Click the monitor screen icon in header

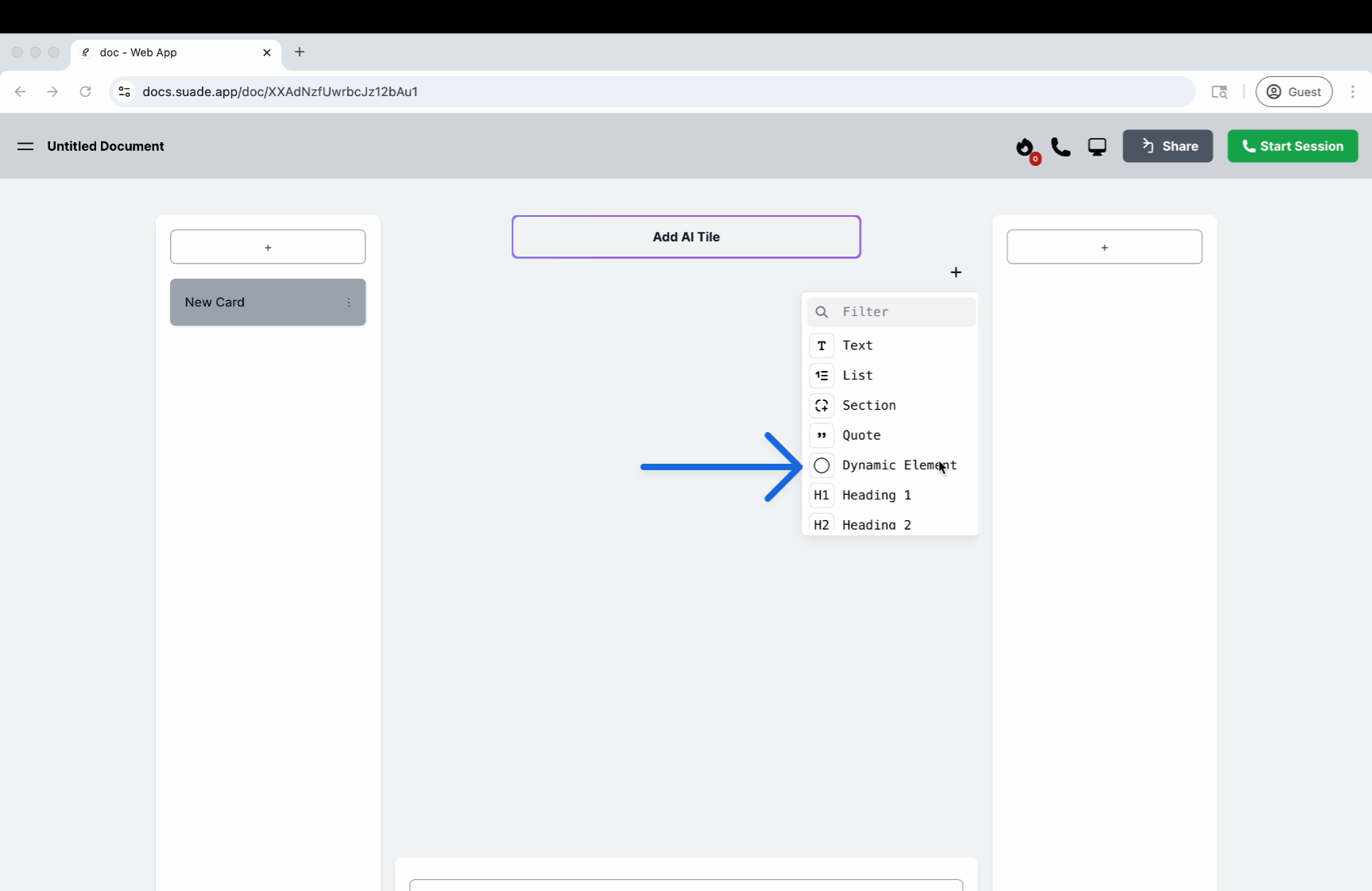point(1097,147)
